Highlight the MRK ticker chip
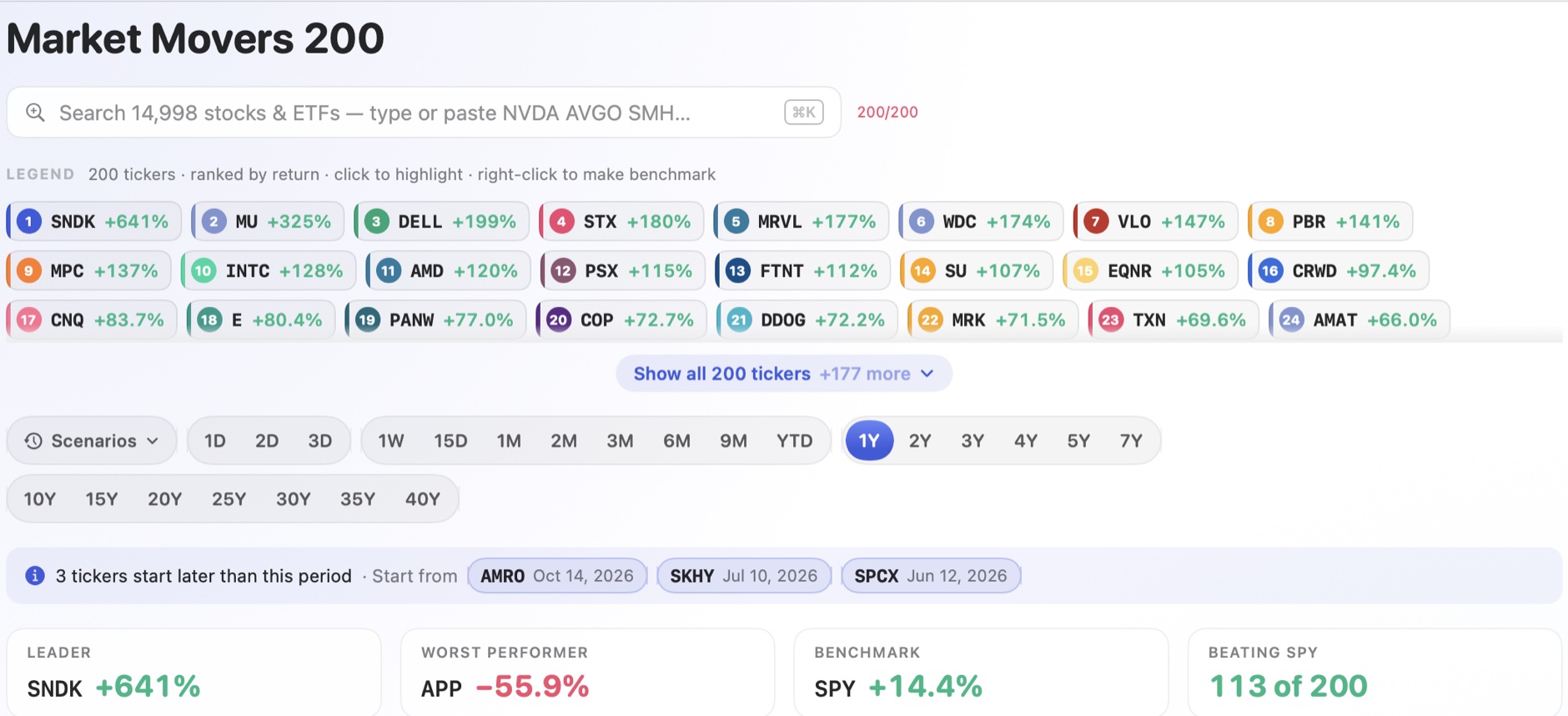The image size is (1568, 716). pyautogui.click(x=993, y=320)
